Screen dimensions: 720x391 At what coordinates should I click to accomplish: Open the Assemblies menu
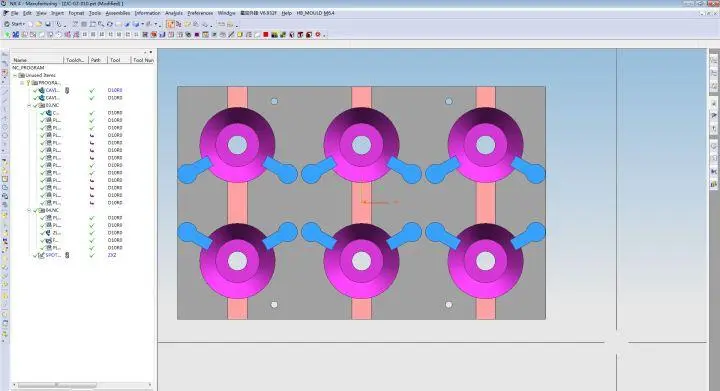coord(118,13)
